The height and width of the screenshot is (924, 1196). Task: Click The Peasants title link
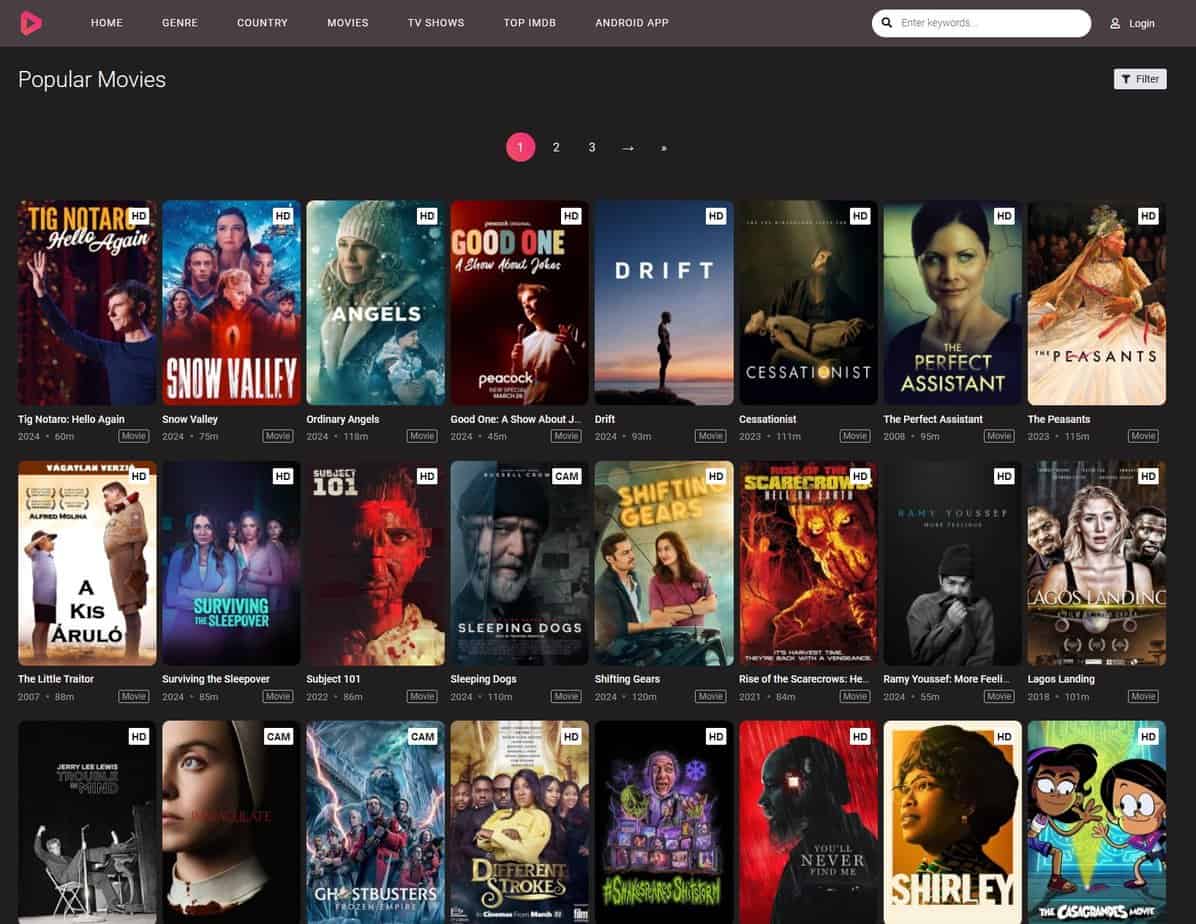click(x=1059, y=419)
